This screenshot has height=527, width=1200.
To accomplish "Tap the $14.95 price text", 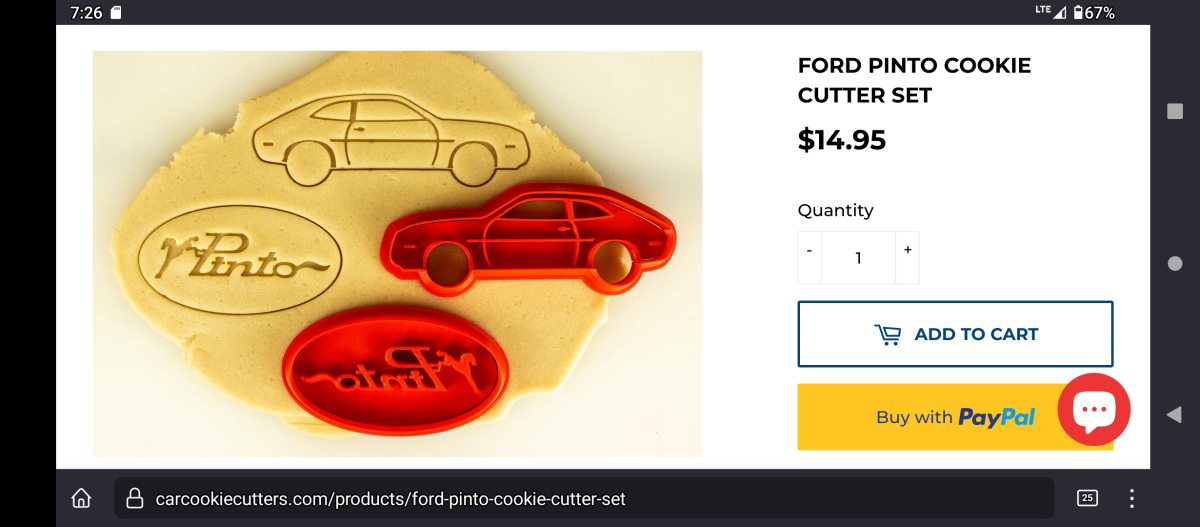I will [x=842, y=140].
